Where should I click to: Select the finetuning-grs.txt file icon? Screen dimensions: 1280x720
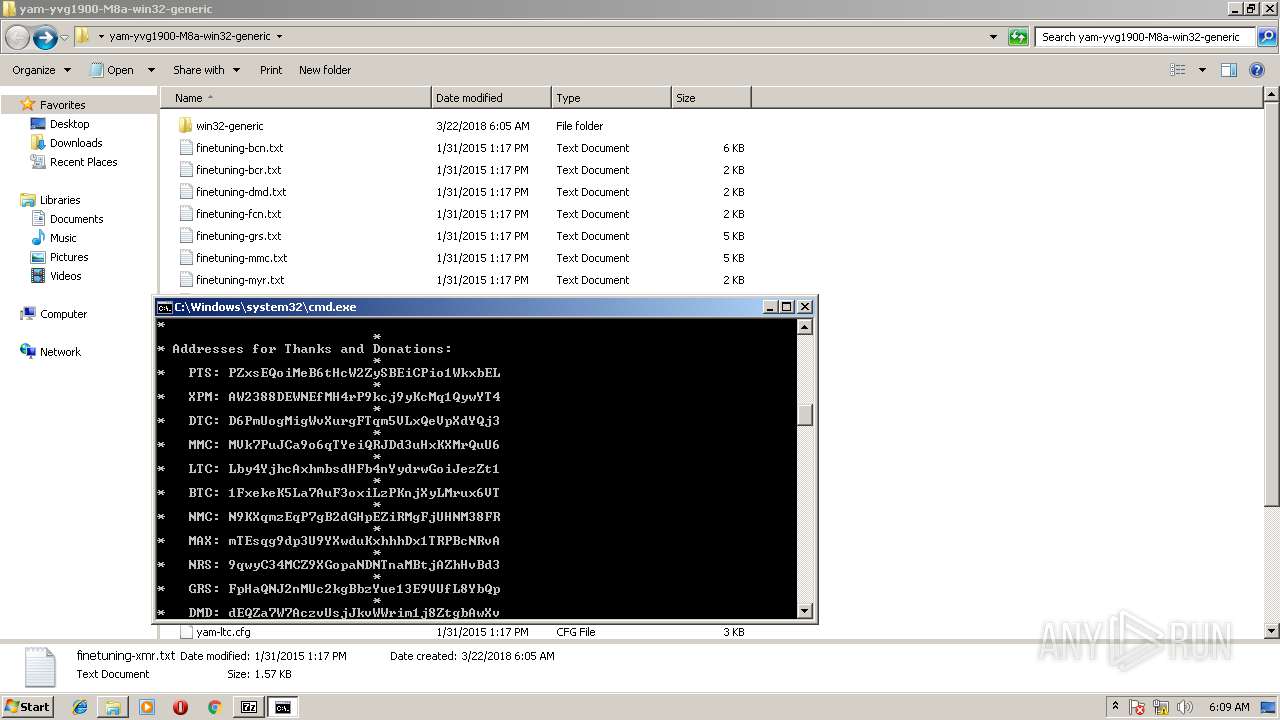(x=185, y=236)
